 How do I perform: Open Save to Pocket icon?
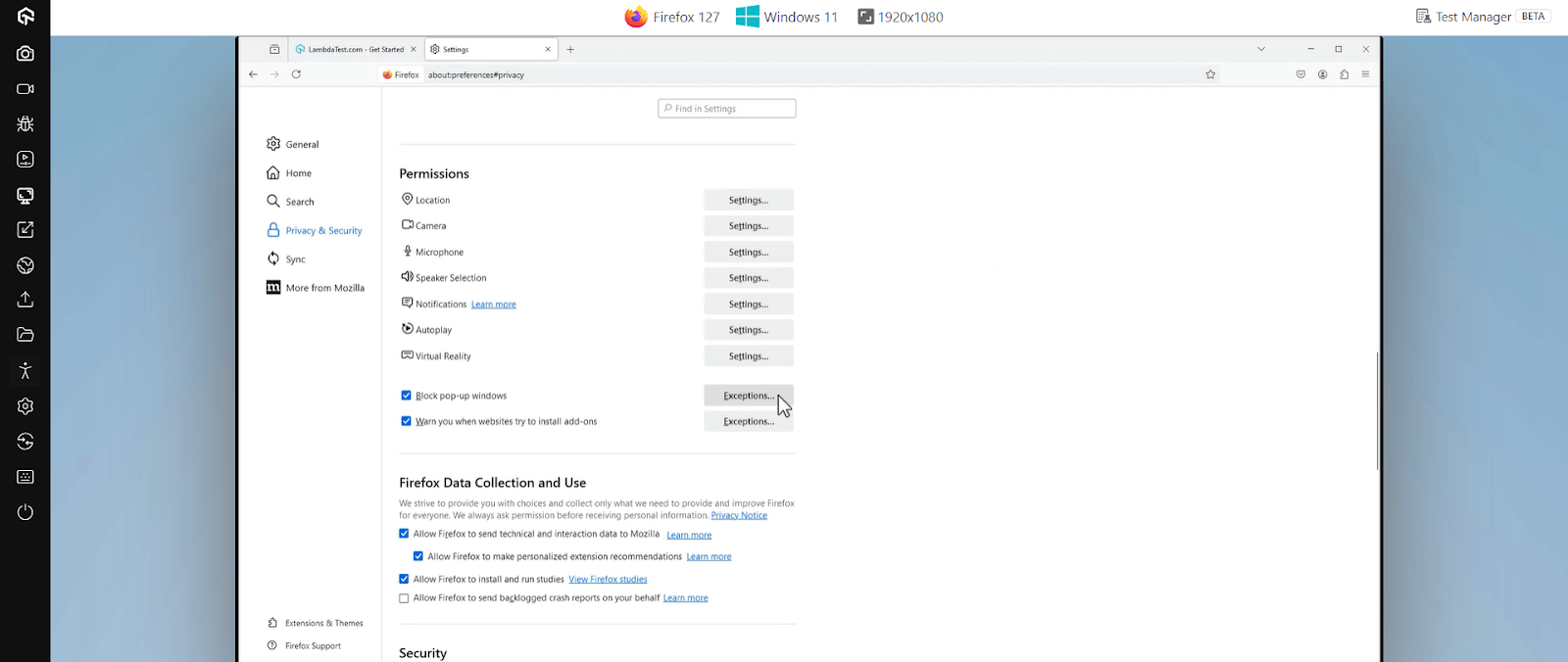(x=1300, y=74)
